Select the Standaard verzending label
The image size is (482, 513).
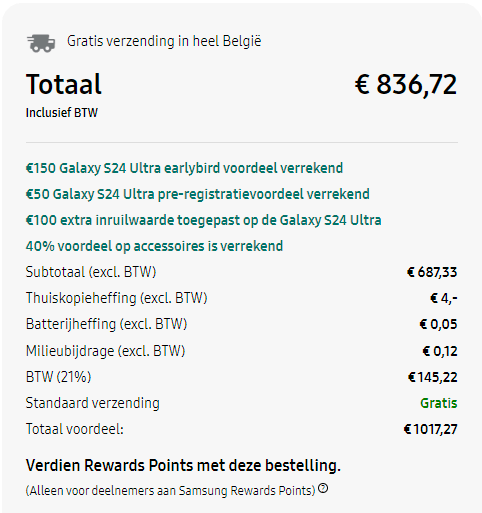(93, 403)
